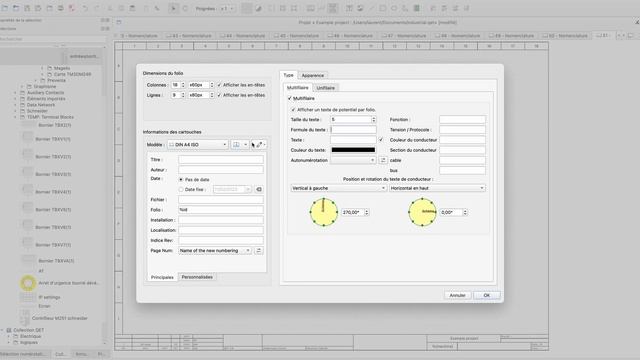Uncheck the Multifilaire checkbox
The image size is (640, 360).
(289, 98)
